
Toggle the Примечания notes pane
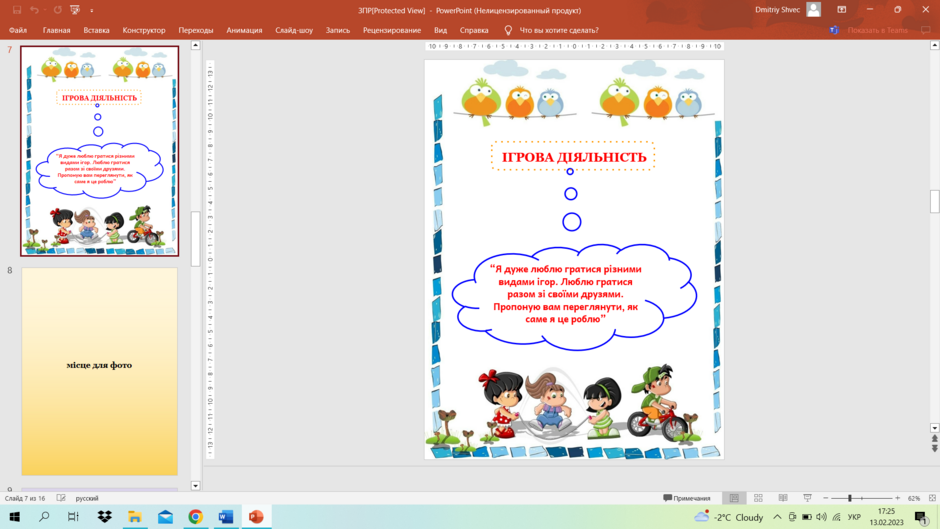tap(687, 498)
